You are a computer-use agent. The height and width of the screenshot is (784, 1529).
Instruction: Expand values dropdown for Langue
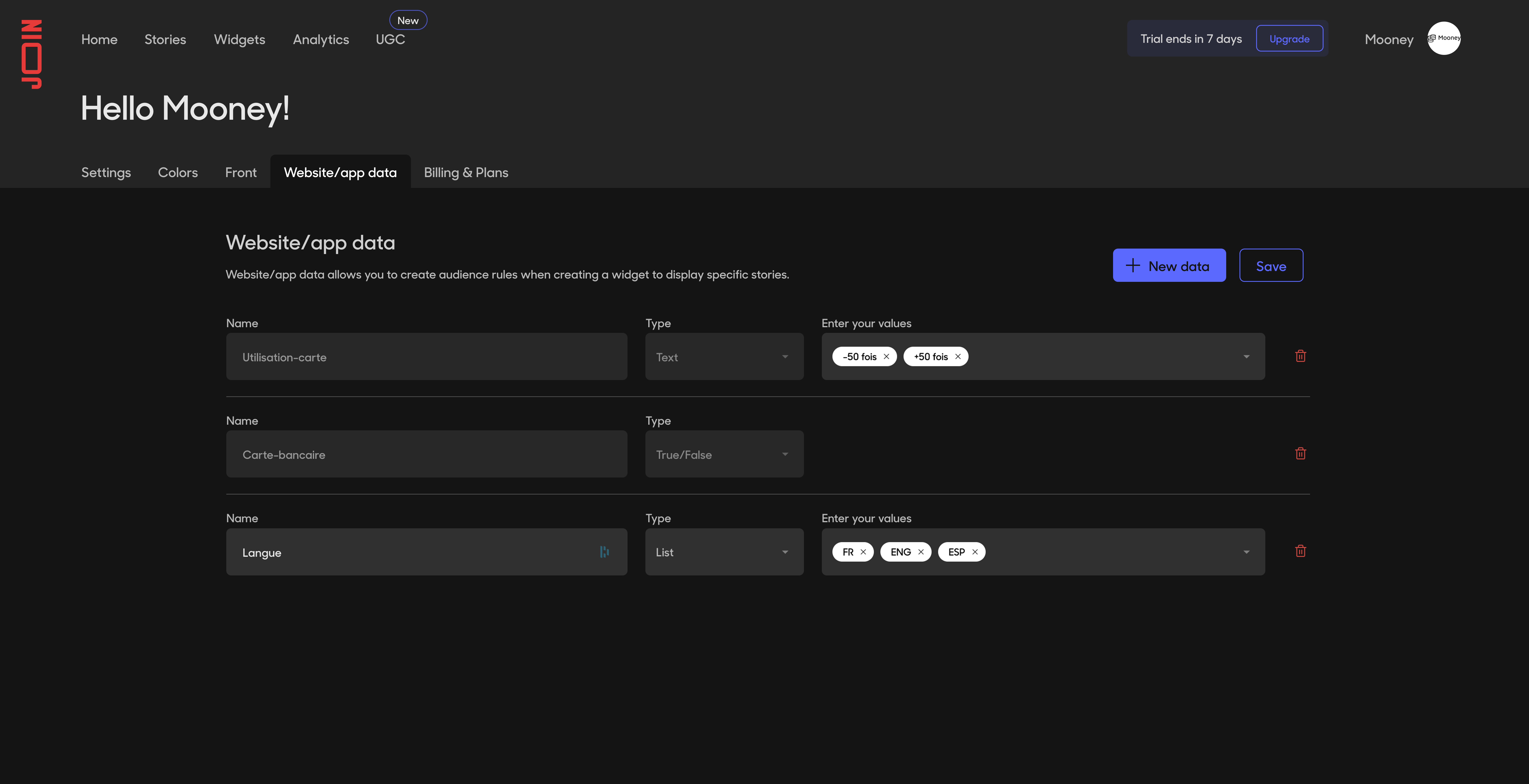click(1246, 552)
